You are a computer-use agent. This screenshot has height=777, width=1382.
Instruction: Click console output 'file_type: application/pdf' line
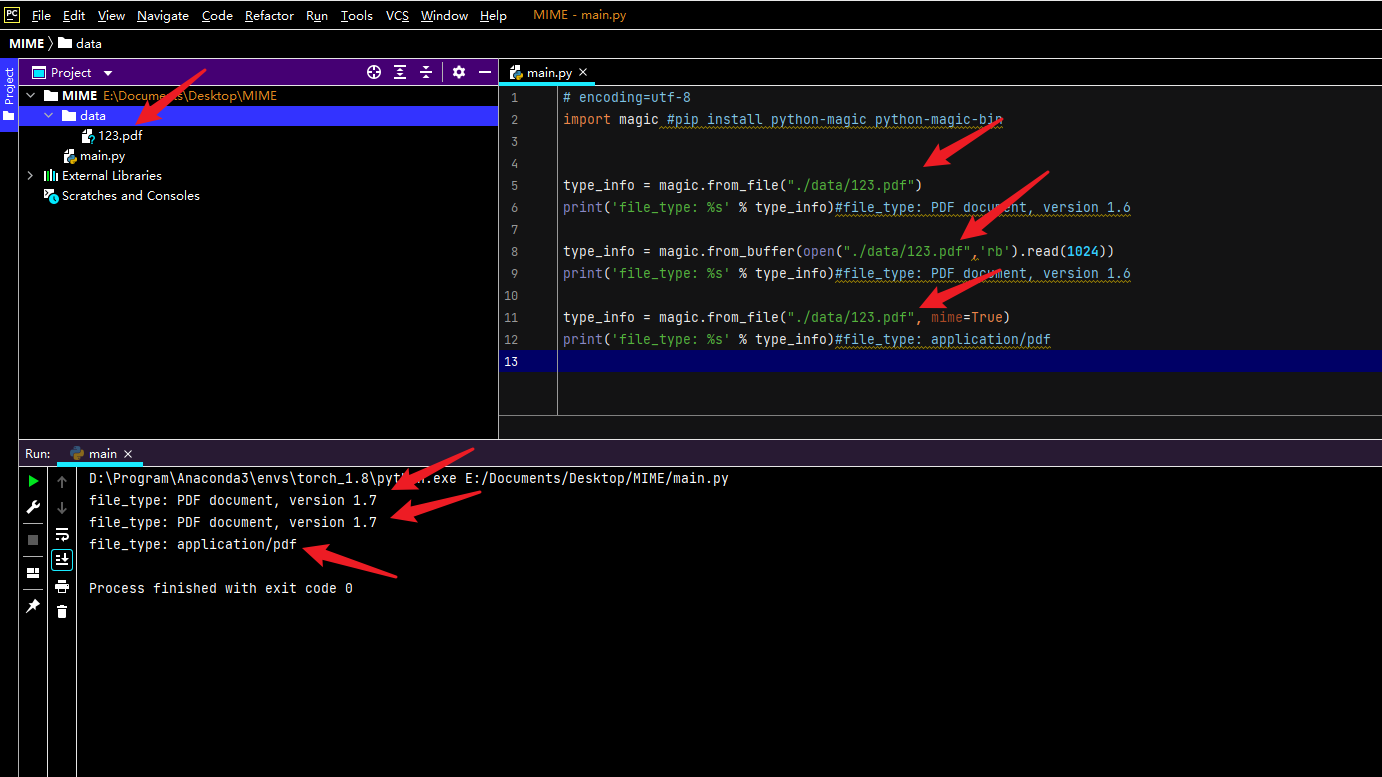coord(193,545)
